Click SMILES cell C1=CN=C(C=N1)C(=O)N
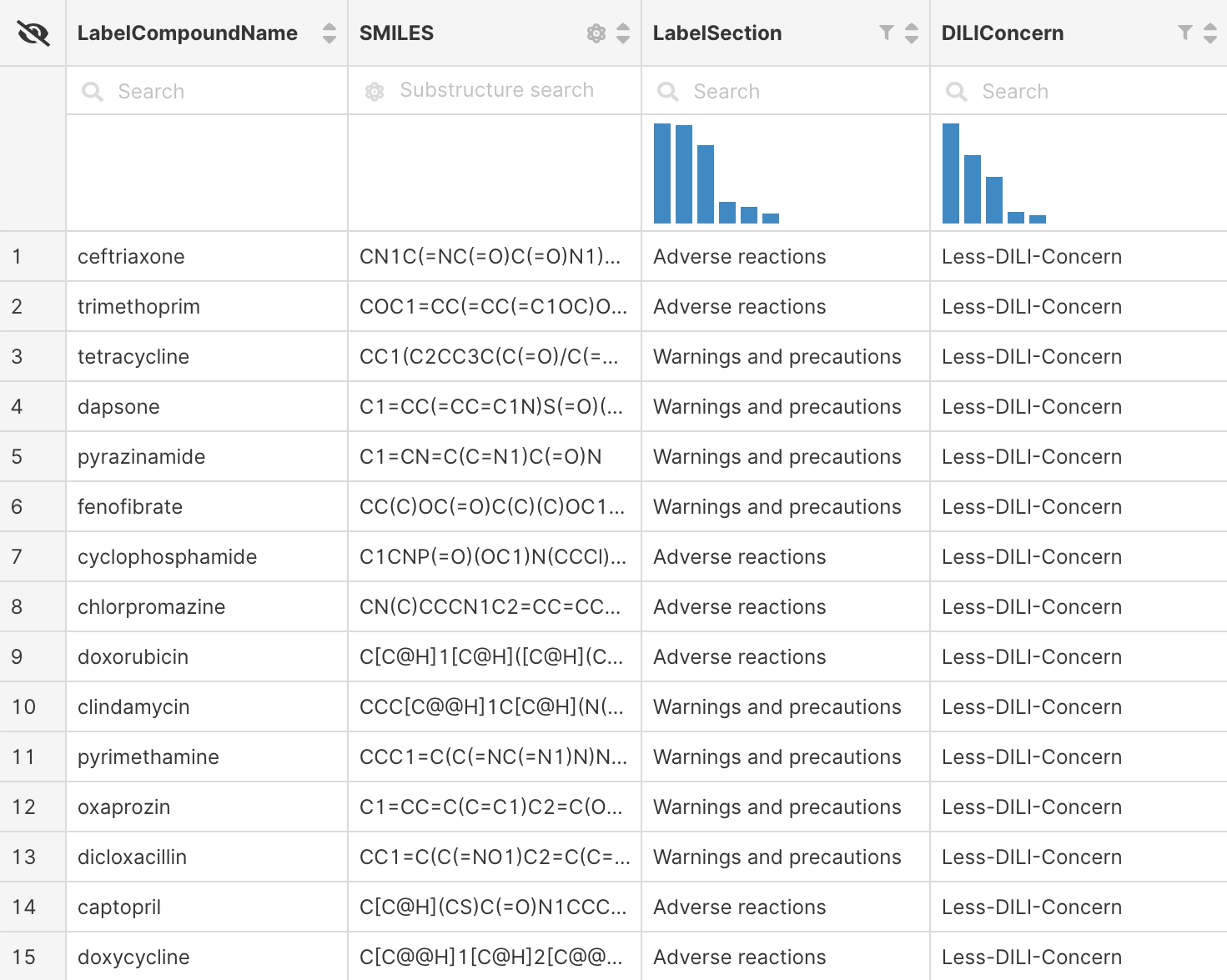This screenshot has height=980, width=1227. 495,456
